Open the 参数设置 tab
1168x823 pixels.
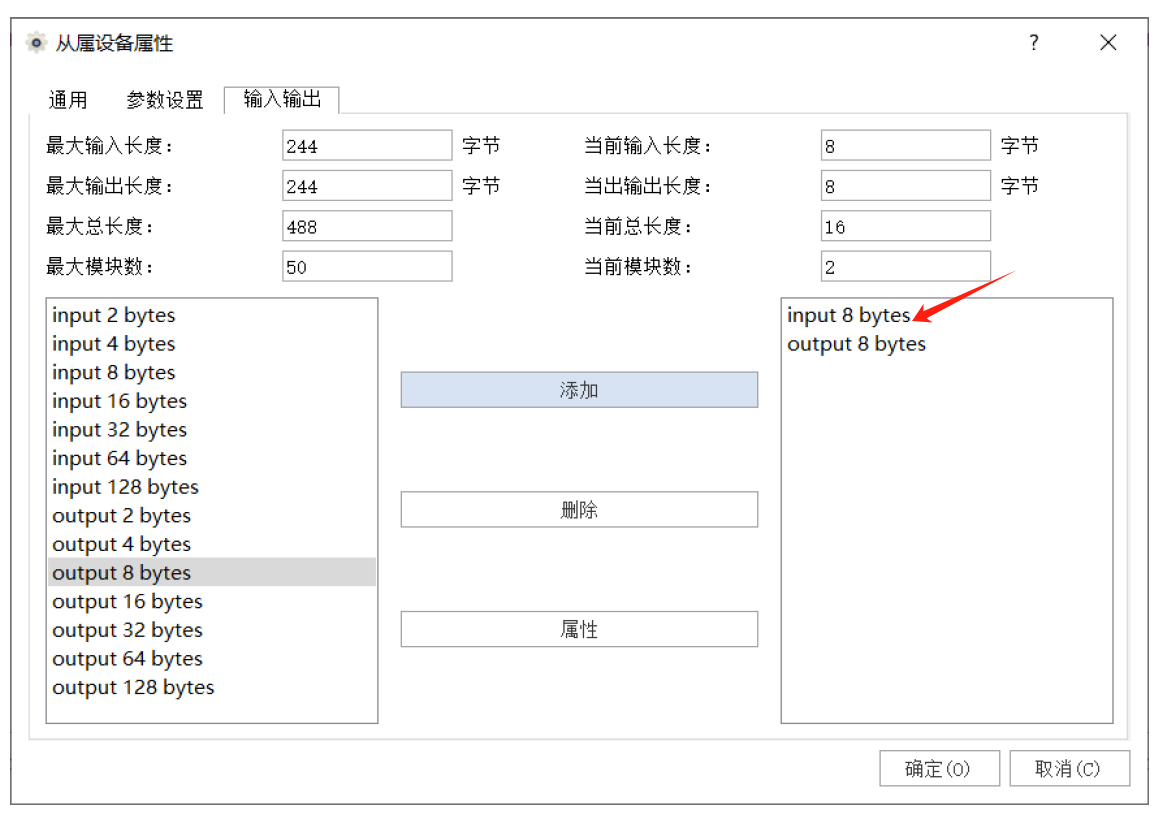coord(165,100)
